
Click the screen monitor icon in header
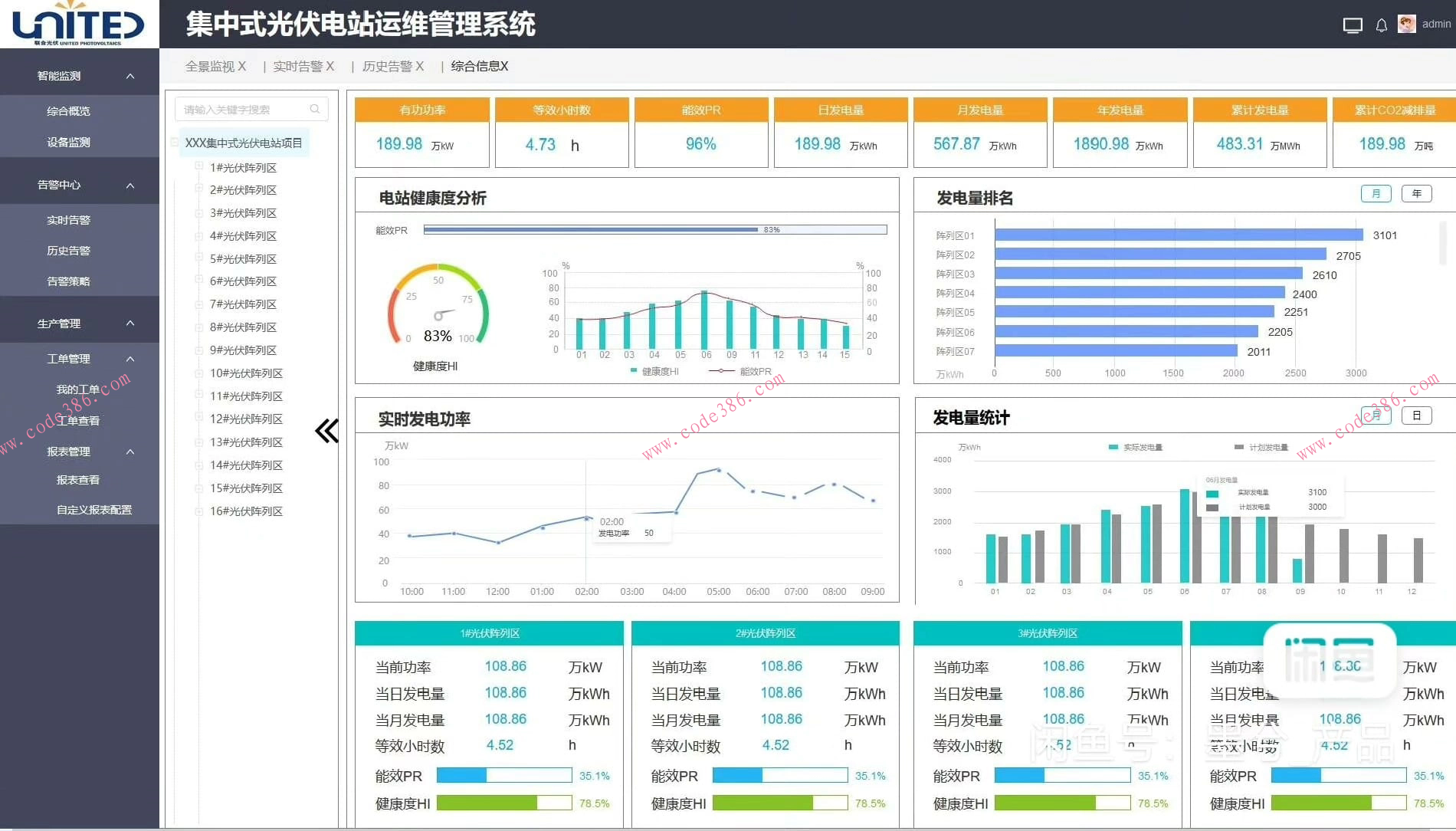tap(1353, 25)
